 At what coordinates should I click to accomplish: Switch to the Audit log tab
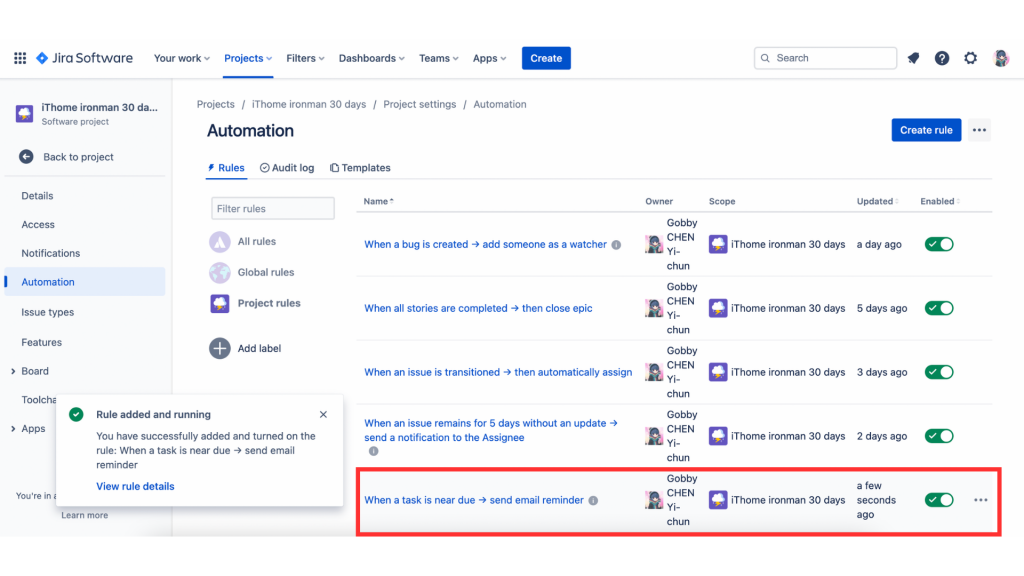[287, 168]
